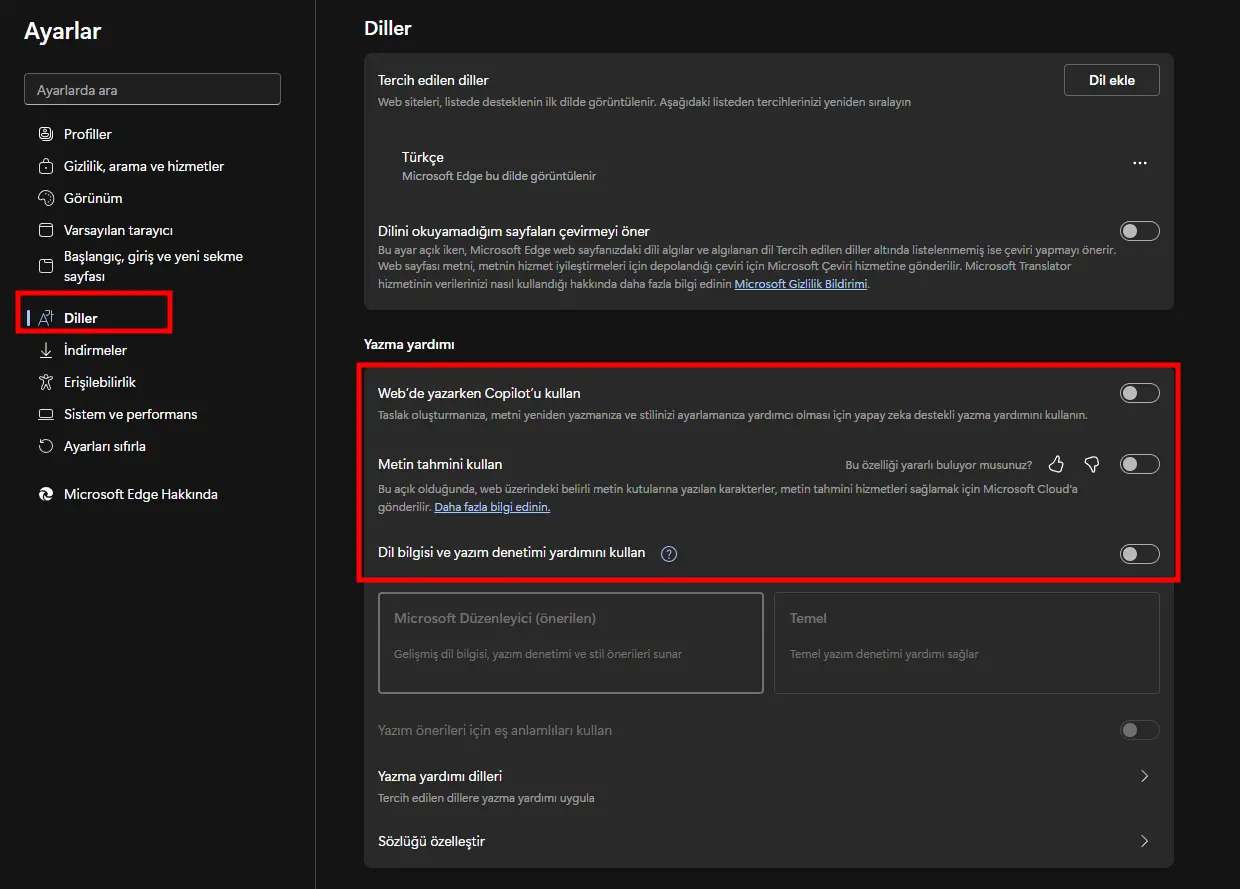The image size is (1240, 889).
Task: Click 'Bu özelliği yararlı buluyor musunuz?' text
Action: (939, 465)
